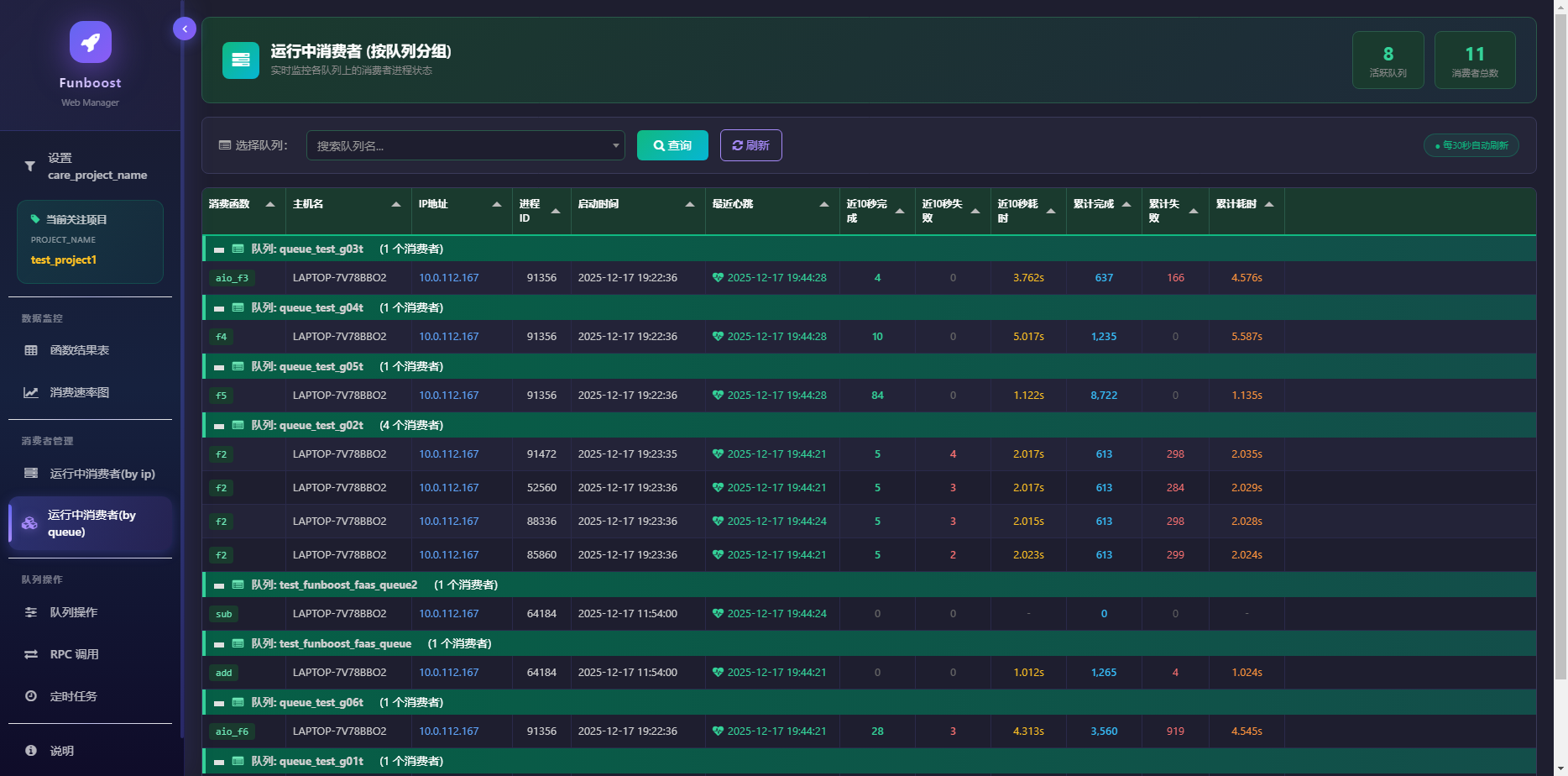Click the 刷新 refresh button
The width and height of the screenshot is (1568, 776).
pyautogui.click(x=751, y=145)
